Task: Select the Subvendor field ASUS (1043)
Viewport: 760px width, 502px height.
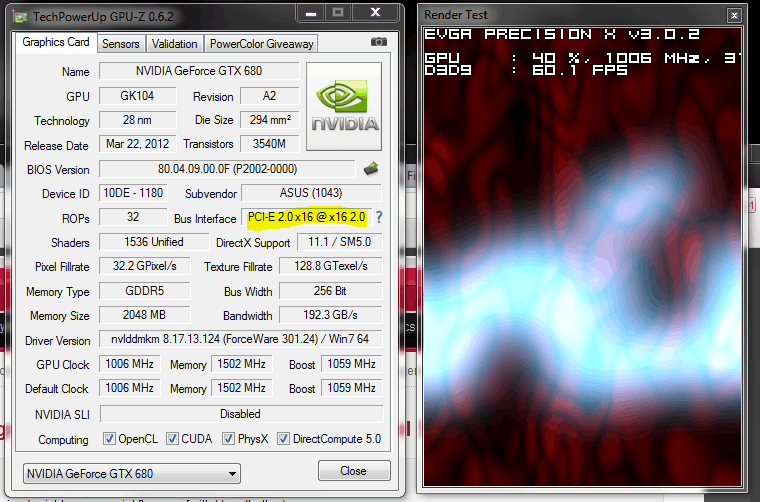Action: 311,193
